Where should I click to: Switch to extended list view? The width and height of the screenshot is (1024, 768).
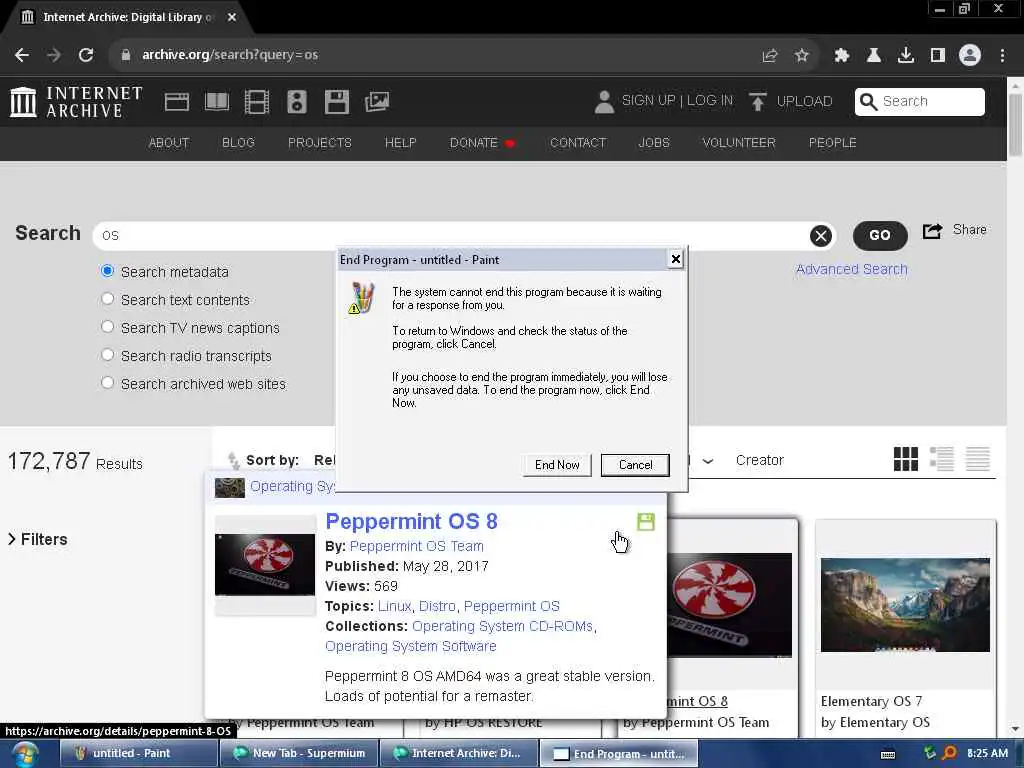pyautogui.click(x=942, y=459)
